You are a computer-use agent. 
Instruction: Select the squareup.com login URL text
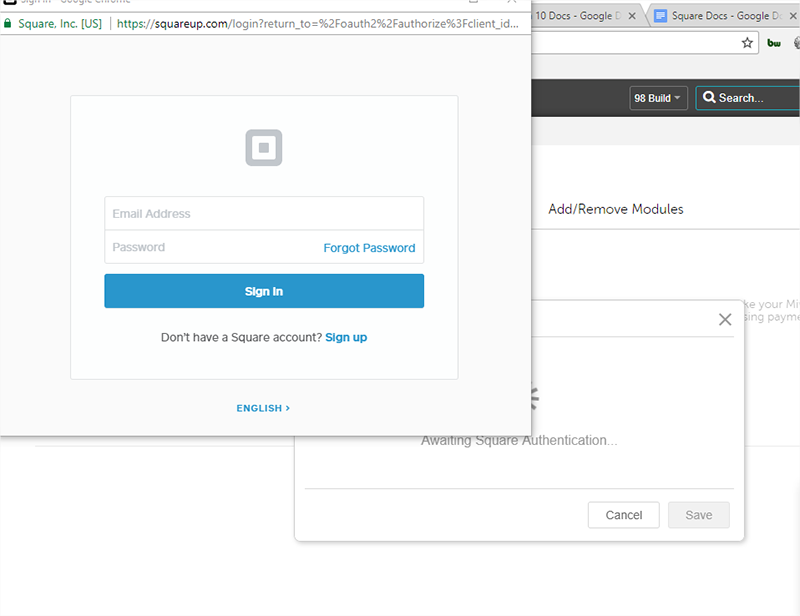317,23
